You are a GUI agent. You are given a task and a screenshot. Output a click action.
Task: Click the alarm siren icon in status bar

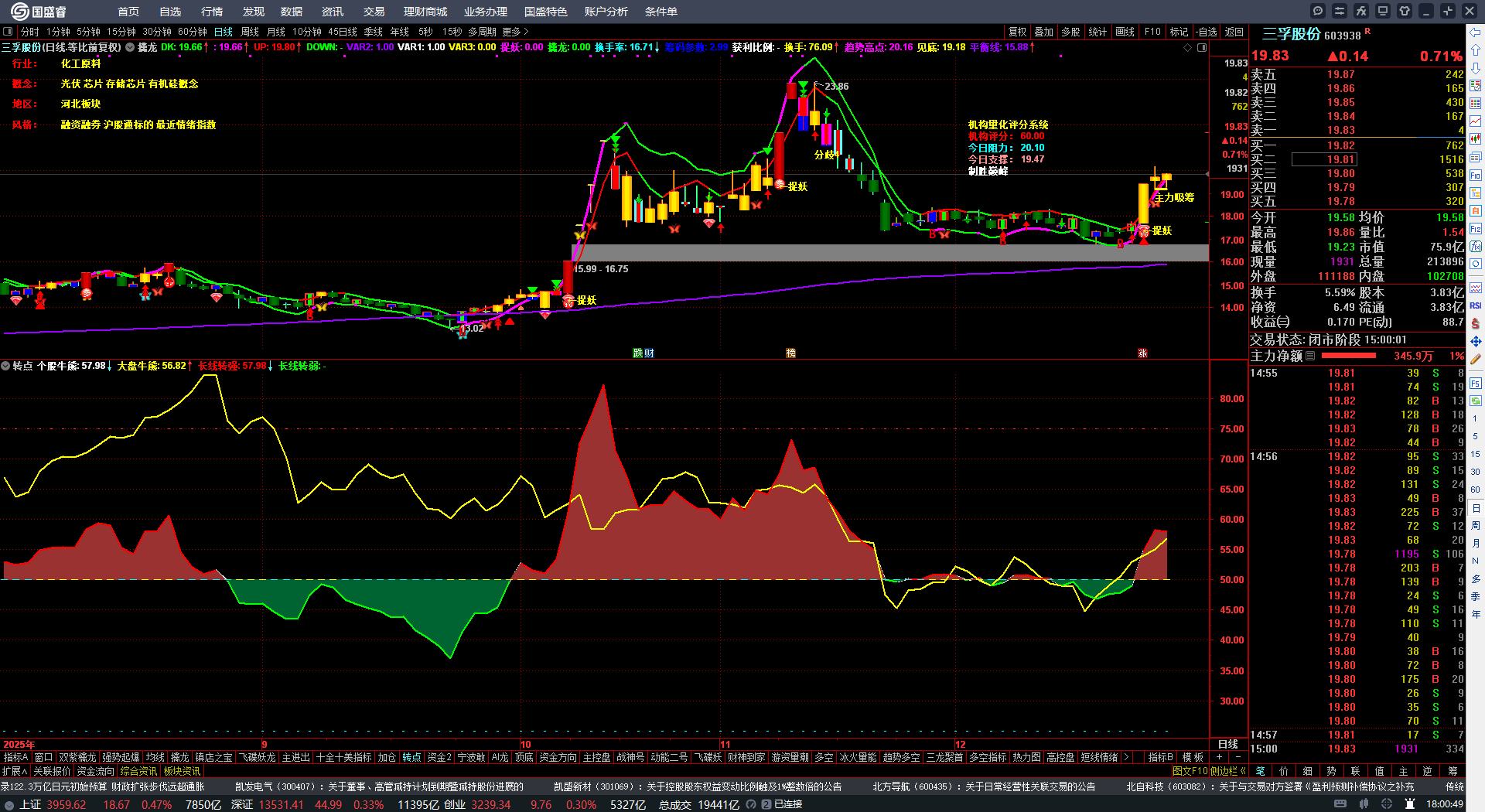click(1411, 804)
